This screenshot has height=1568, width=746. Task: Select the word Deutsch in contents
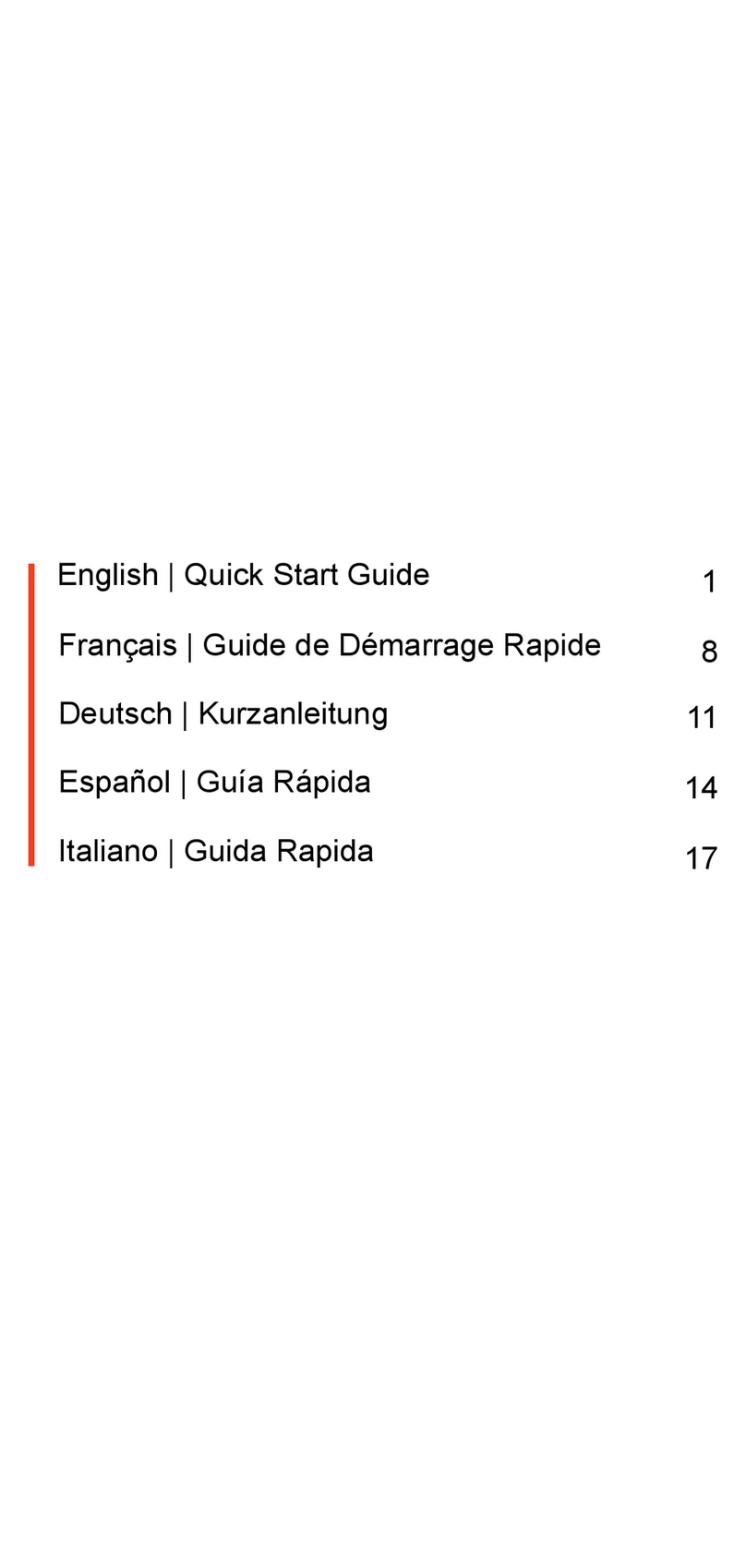[x=115, y=713]
